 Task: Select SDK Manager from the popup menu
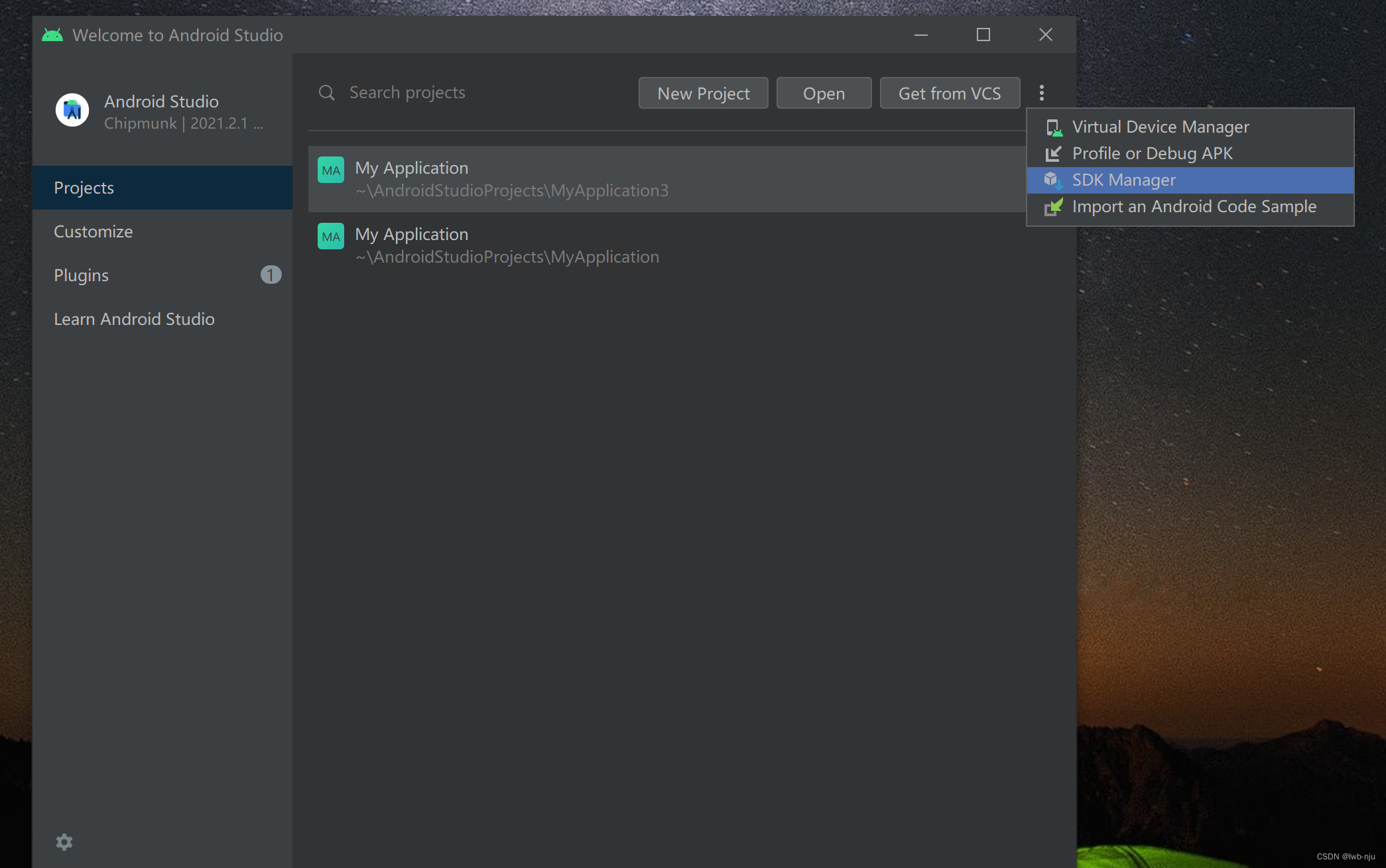(1123, 180)
